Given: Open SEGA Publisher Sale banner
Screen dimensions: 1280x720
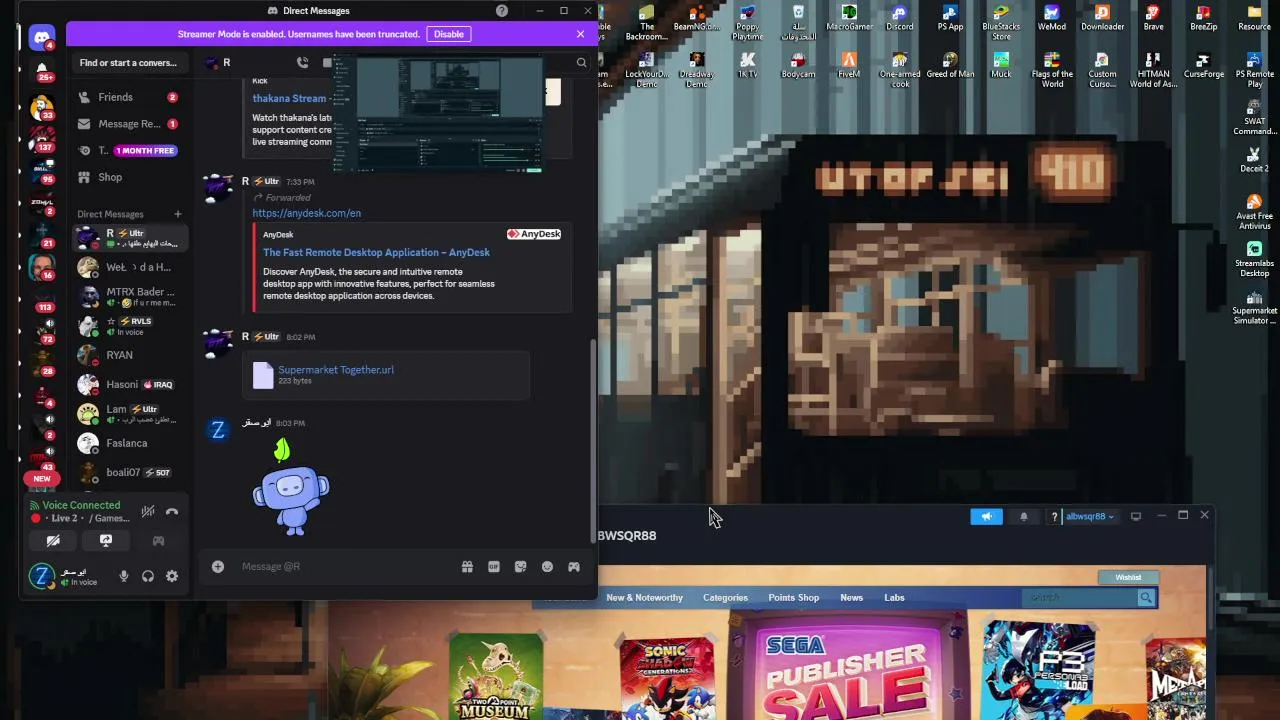Looking at the screenshot, I should click(x=845, y=665).
